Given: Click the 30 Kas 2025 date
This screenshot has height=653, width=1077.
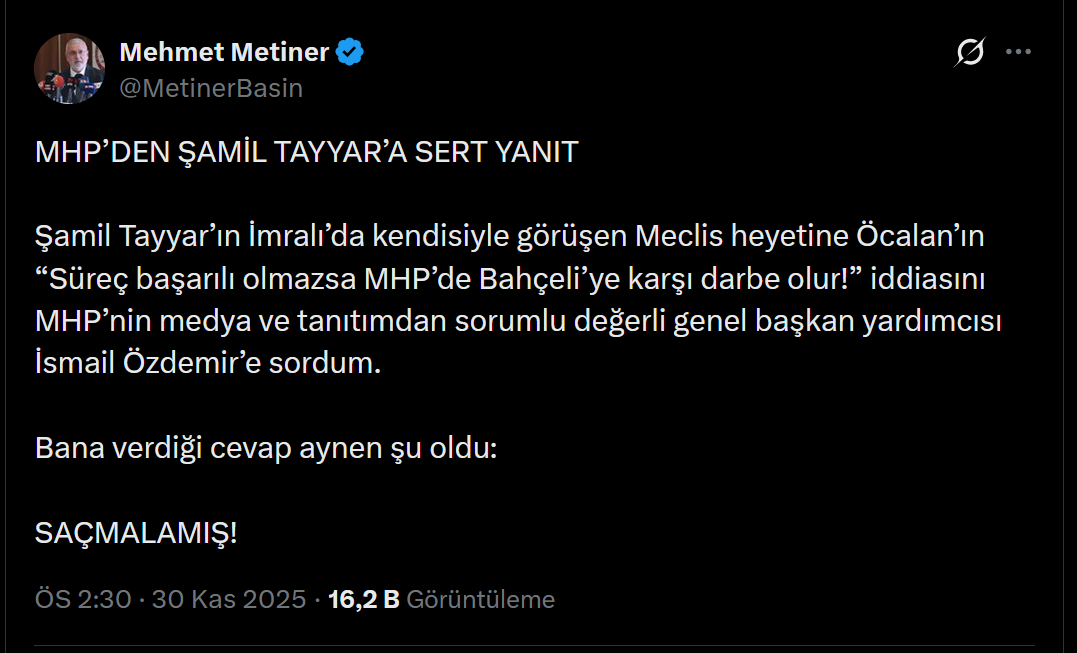Looking at the screenshot, I should [228, 599].
